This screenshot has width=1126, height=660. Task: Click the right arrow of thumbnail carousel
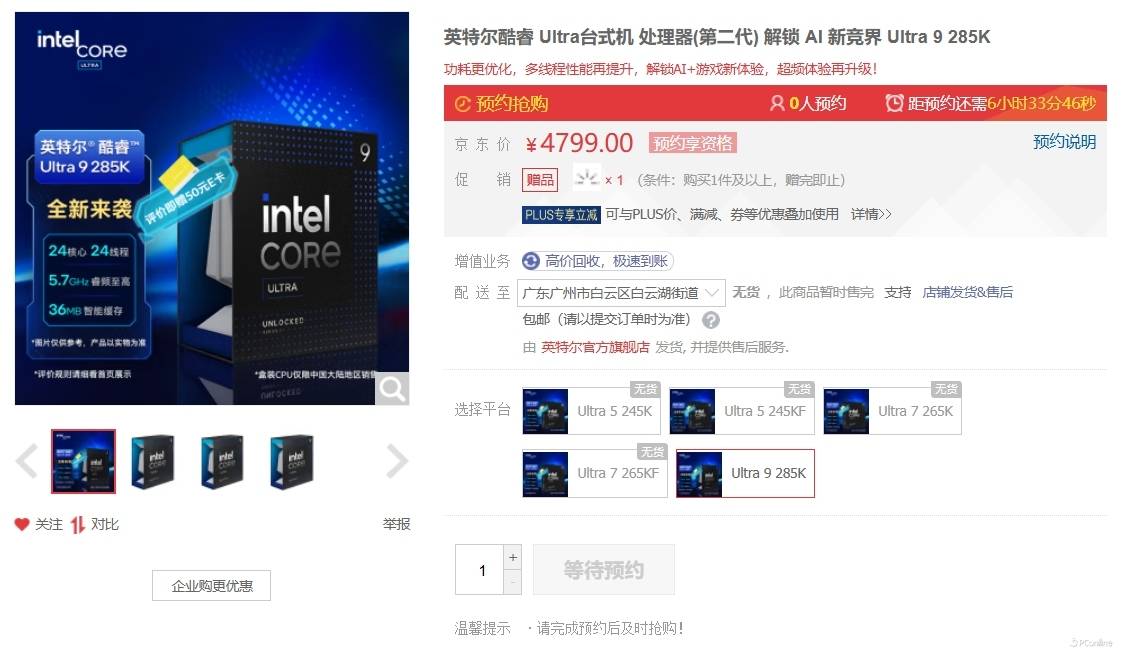pos(397,461)
